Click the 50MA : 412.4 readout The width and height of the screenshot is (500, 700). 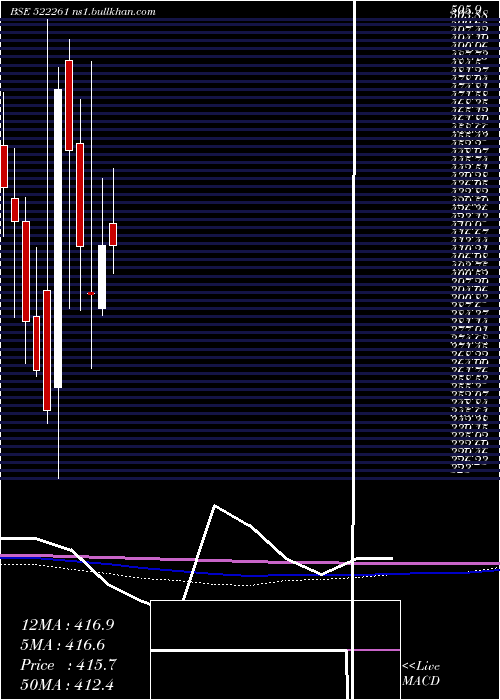pyautogui.click(x=69, y=685)
